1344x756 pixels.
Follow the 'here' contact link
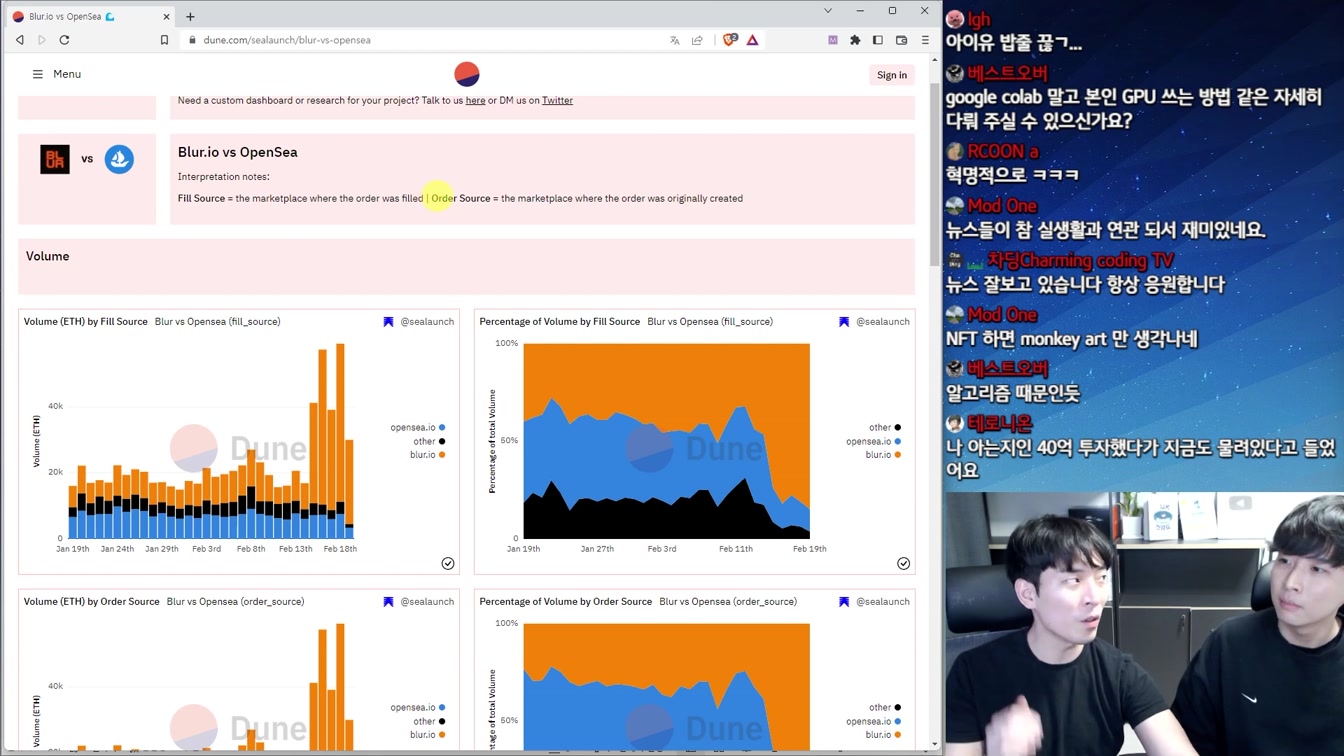475,100
